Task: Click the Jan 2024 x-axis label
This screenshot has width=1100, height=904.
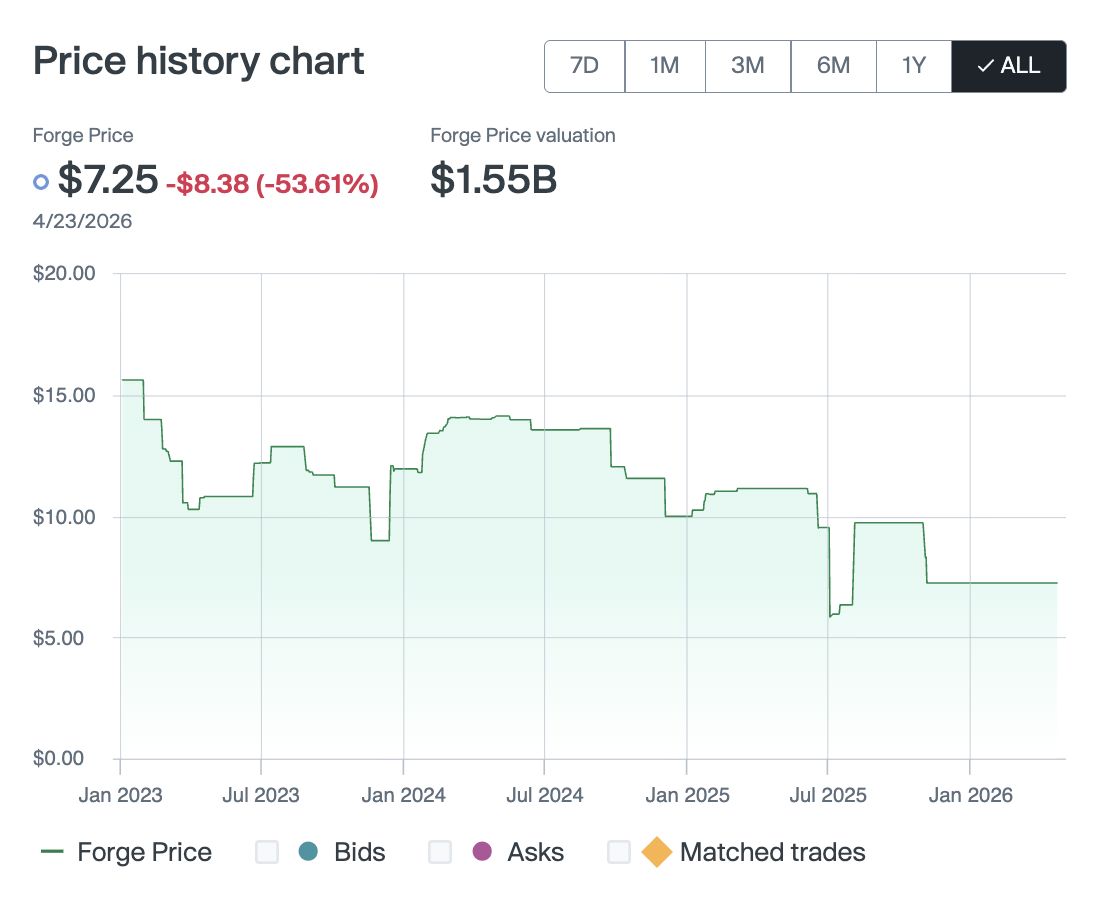Action: [x=403, y=795]
